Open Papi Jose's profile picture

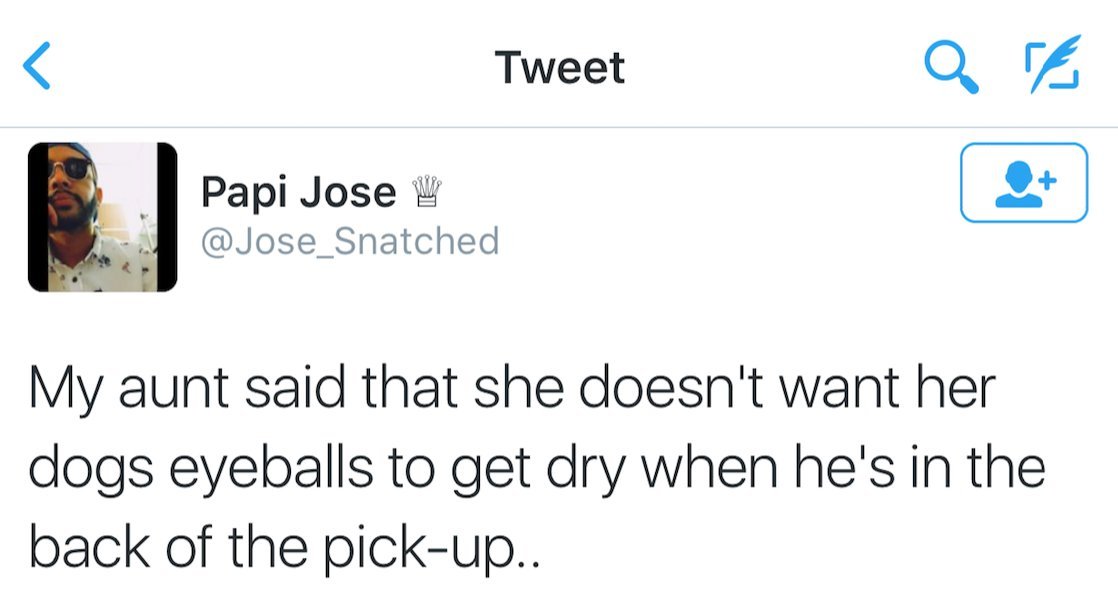102,217
